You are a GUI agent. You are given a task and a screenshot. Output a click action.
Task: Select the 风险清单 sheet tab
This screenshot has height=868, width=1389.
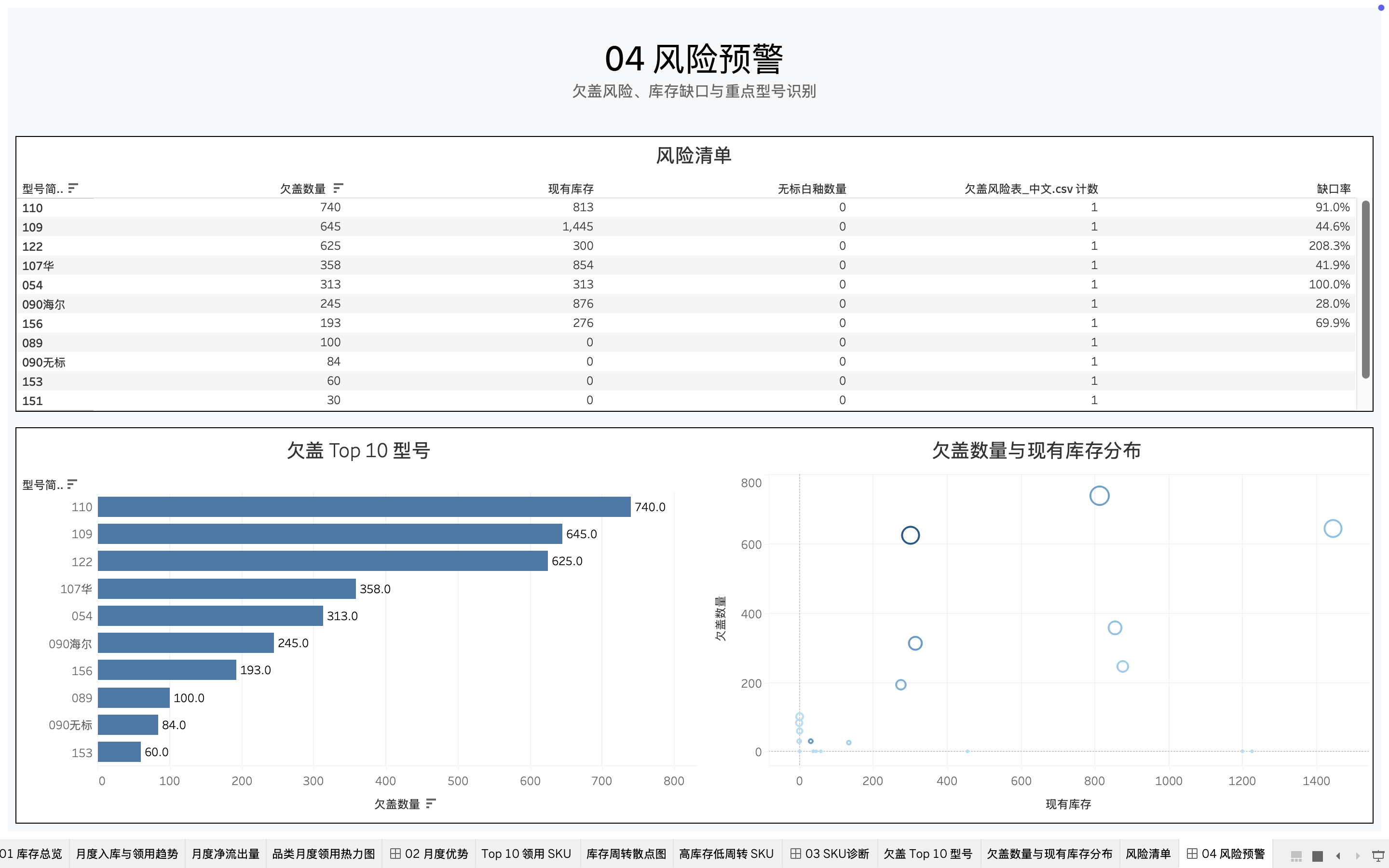(x=1148, y=854)
